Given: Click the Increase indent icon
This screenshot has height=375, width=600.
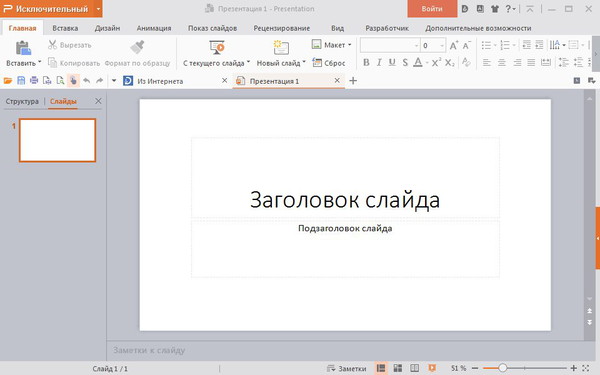Looking at the screenshot, I should tap(539, 45).
